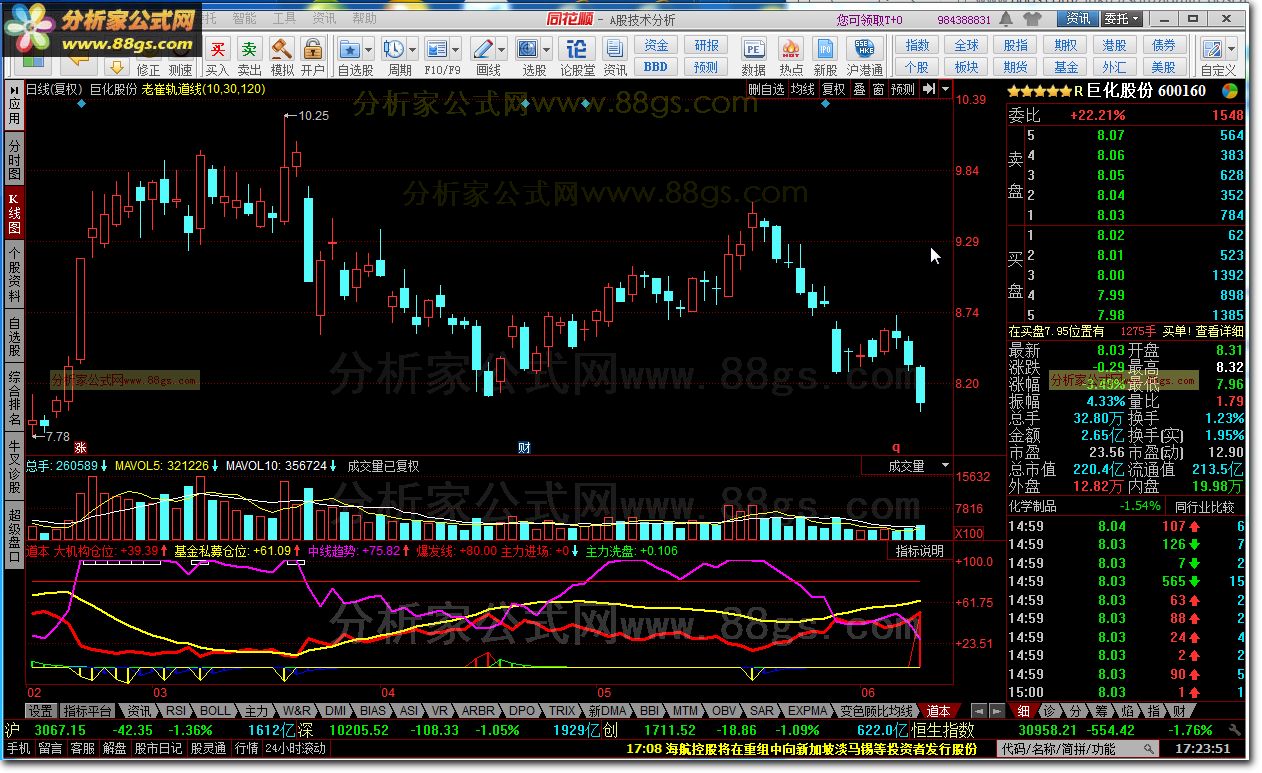Click the 修正 down-arrow toolbar icon
Viewport: 1262px width, 773px height.
coord(116,68)
